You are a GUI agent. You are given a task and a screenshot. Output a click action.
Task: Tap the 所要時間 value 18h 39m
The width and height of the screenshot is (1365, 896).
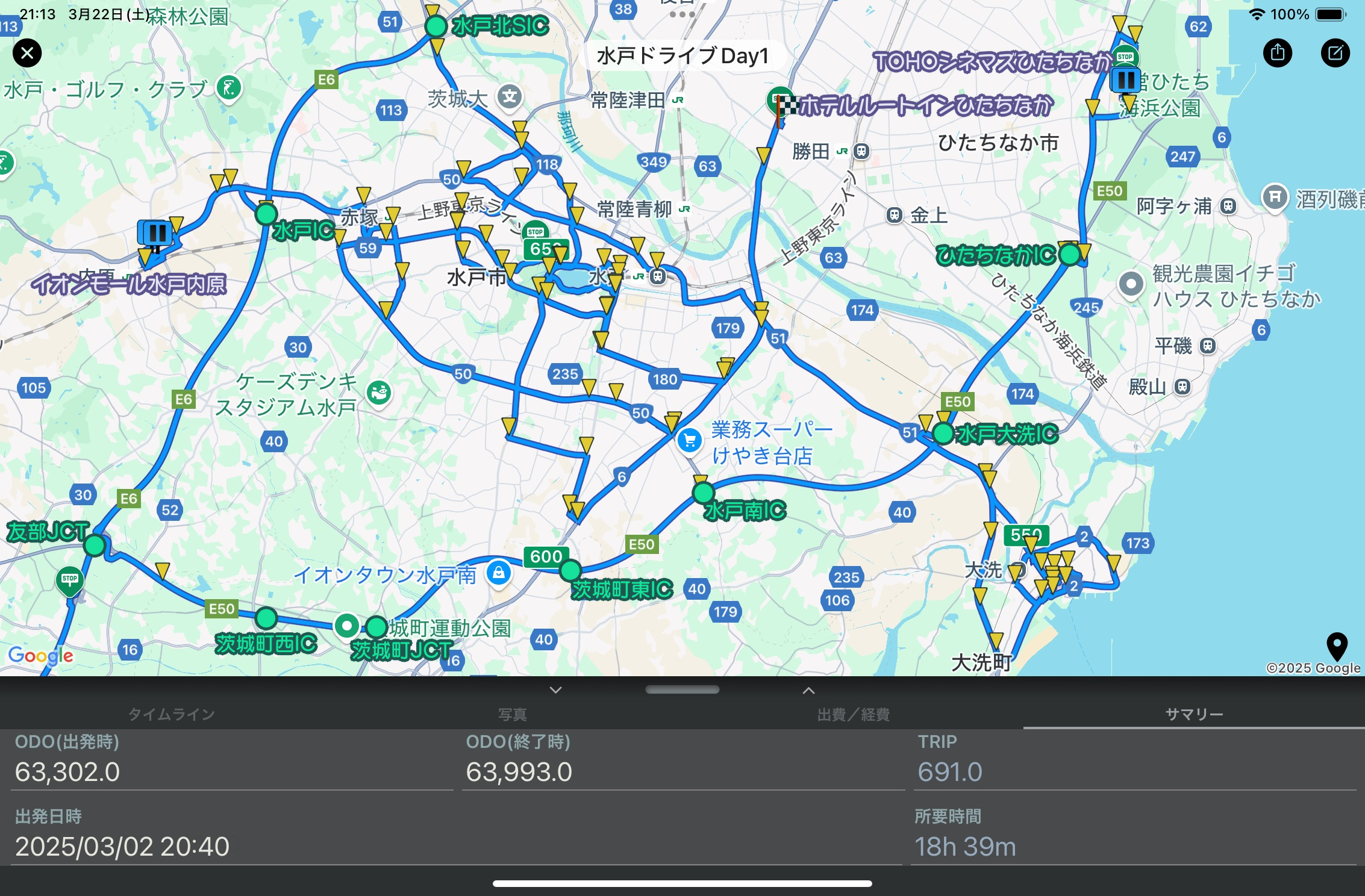point(965,847)
